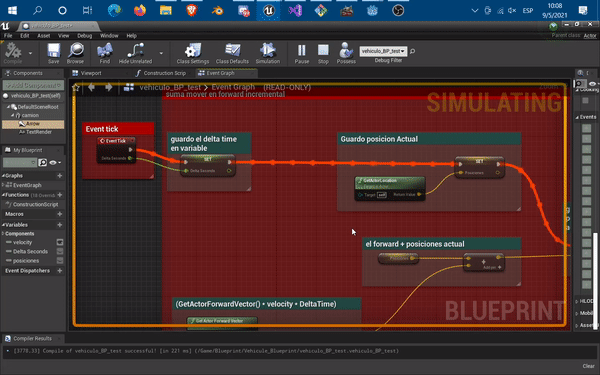
Task: Open the Add Component dropdown
Action: point(33,85)
